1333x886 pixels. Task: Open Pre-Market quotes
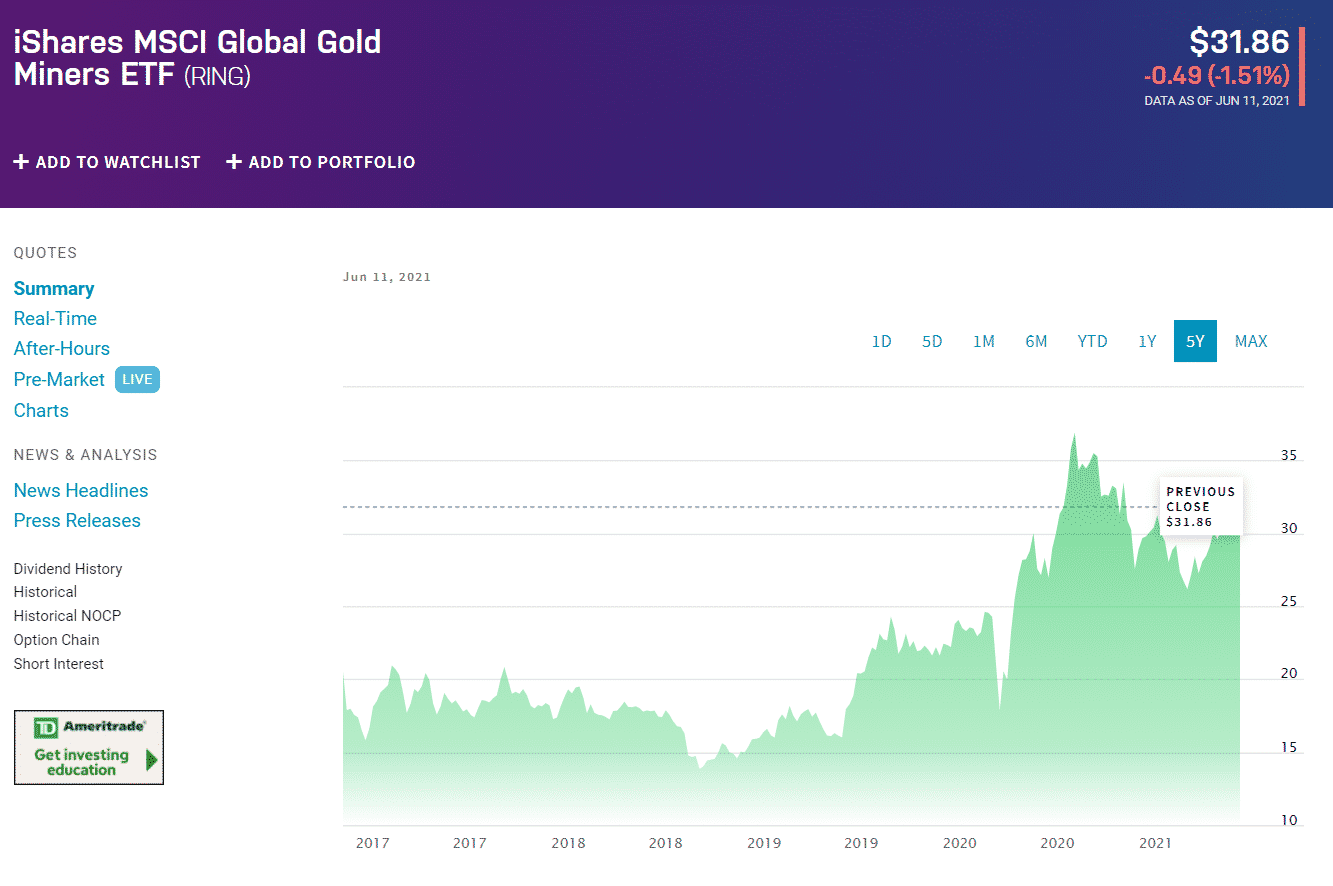pyautogui.click(x=59, y=380)
